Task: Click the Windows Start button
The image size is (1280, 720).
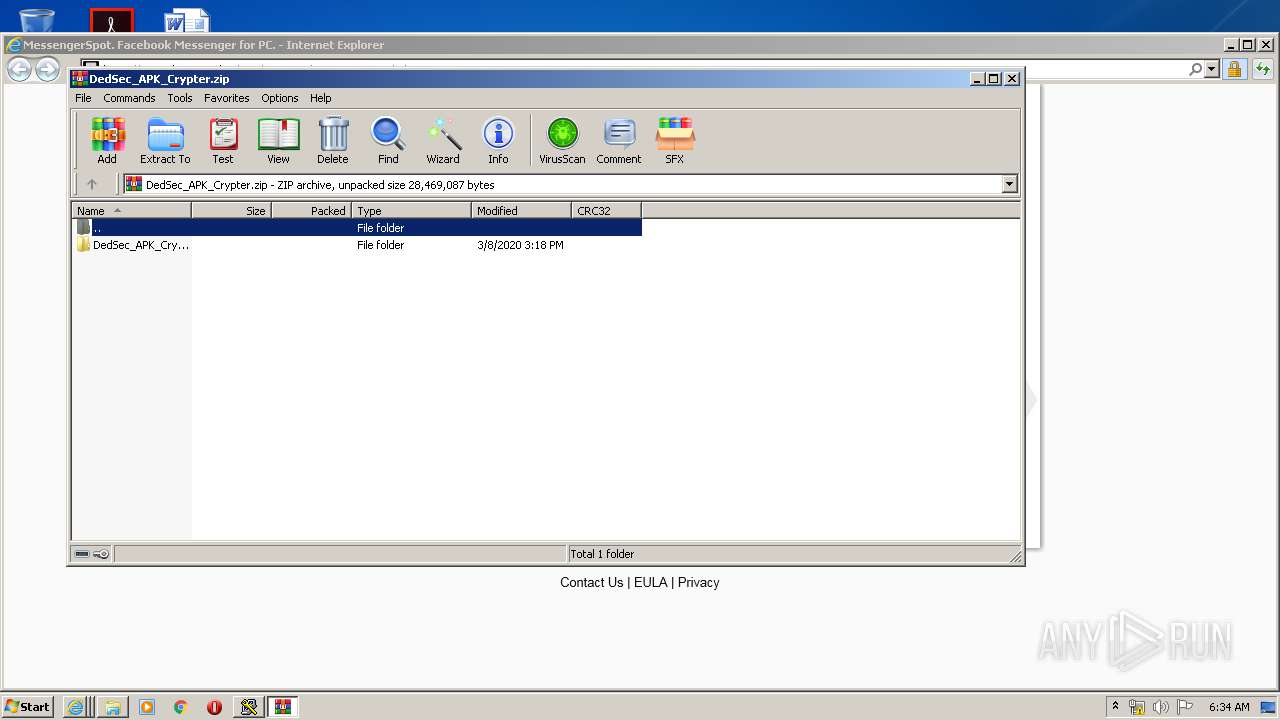Action: [x=27, y=707]
